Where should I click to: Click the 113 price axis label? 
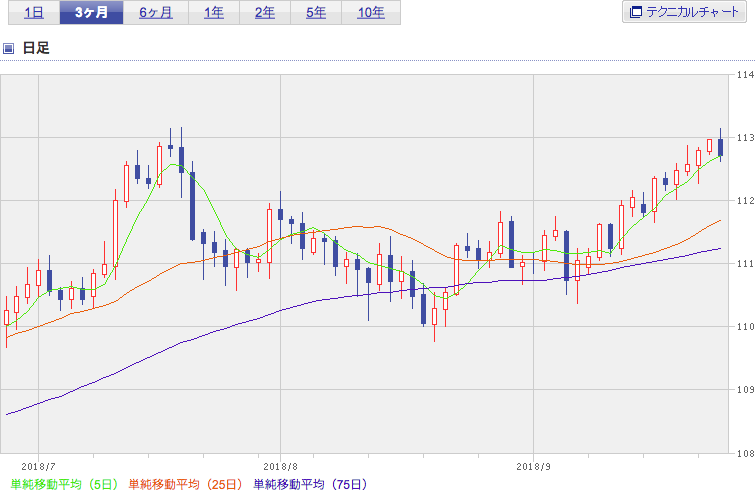pyautogui.click(x=745, y=138)
